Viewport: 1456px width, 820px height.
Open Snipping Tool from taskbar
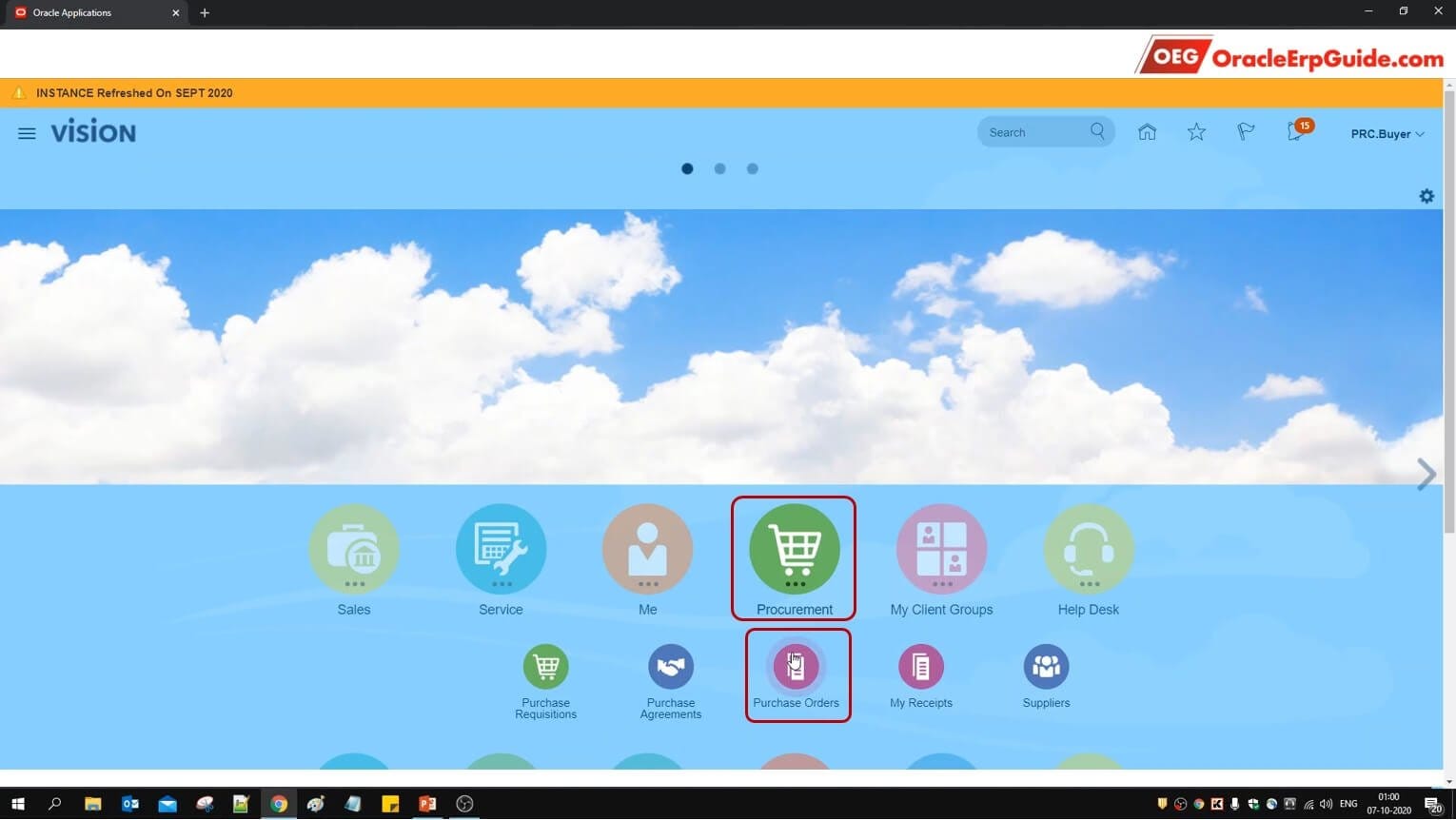pos(205,804)
